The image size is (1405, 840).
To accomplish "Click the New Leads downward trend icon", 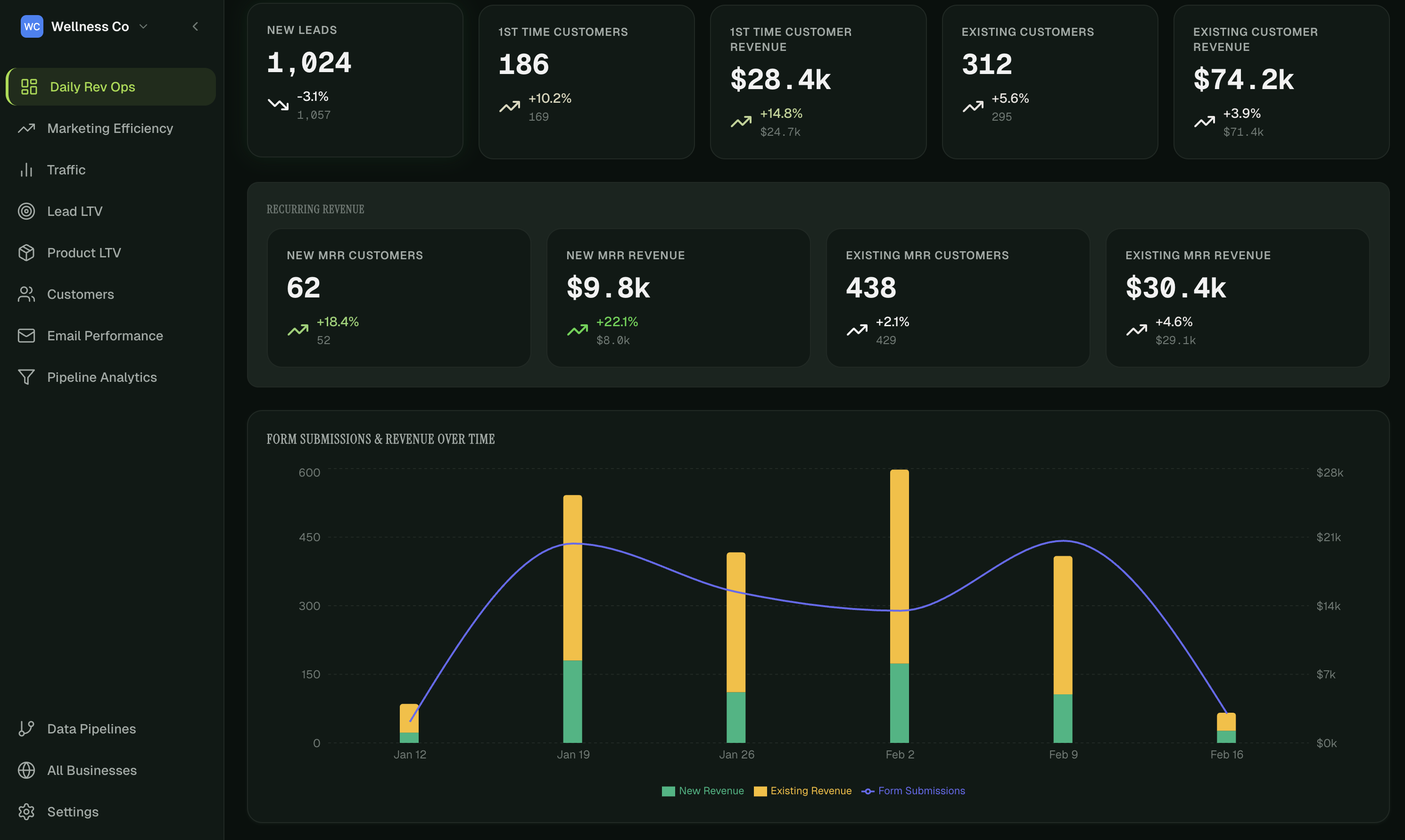I will 278,105.
